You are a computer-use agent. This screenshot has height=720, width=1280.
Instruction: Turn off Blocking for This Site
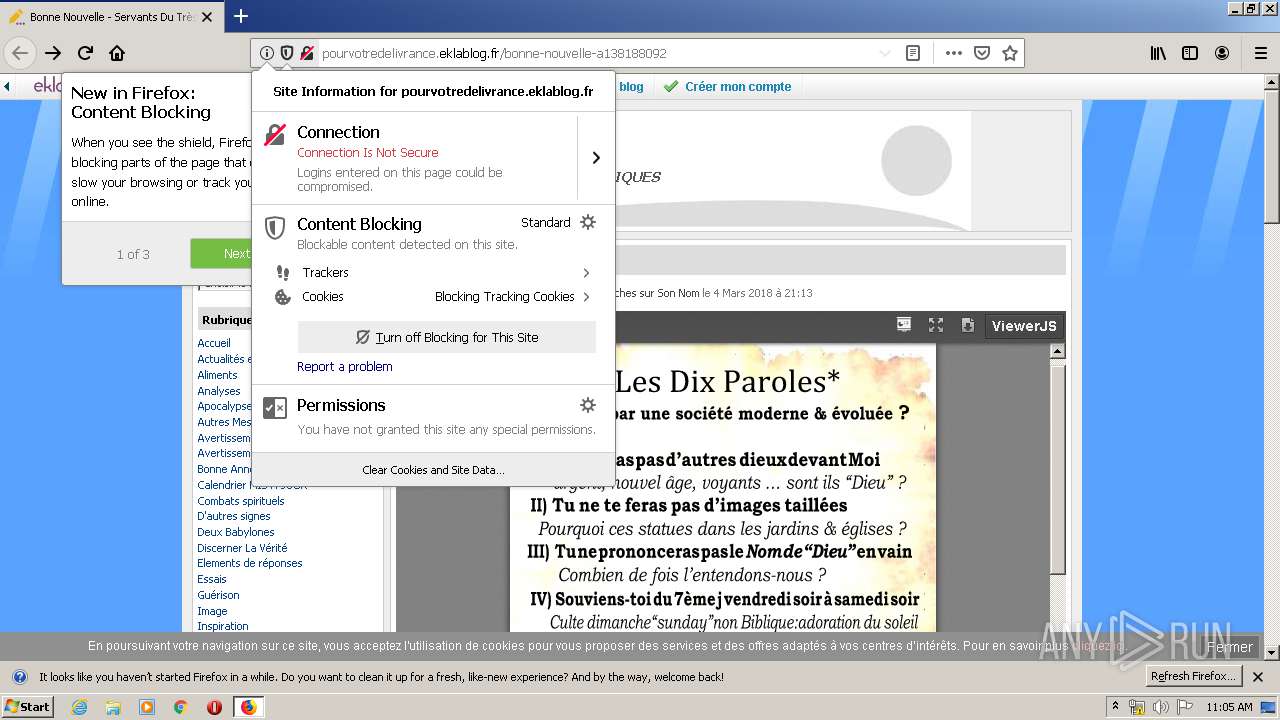447,337
